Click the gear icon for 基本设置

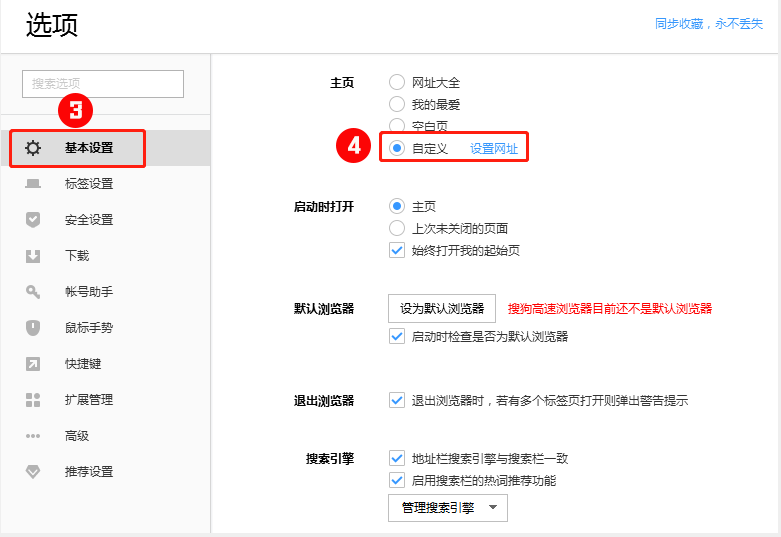(33, 148)
